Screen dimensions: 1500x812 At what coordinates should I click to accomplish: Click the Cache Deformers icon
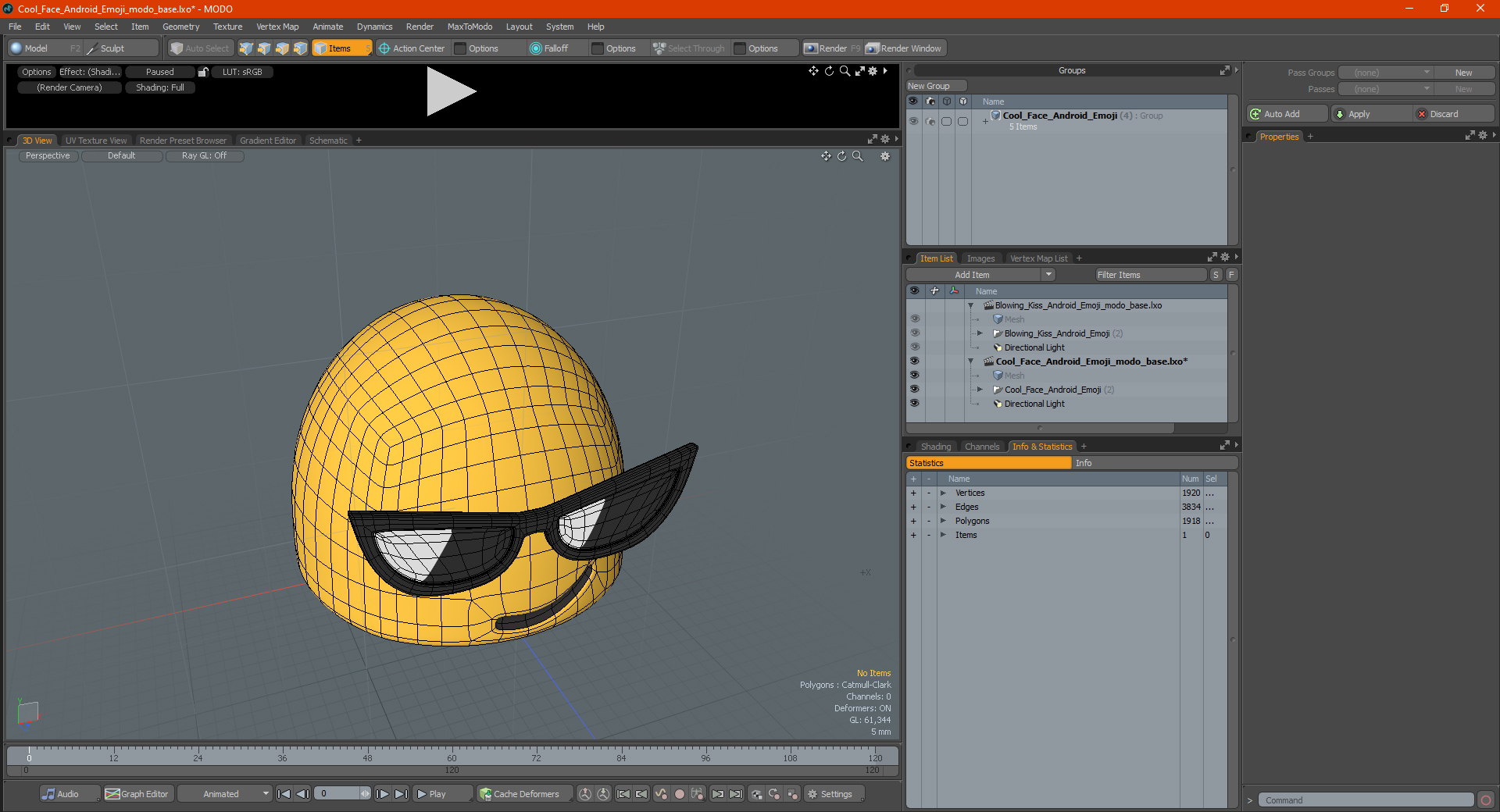pyautogui.click(x=485, y=794)
